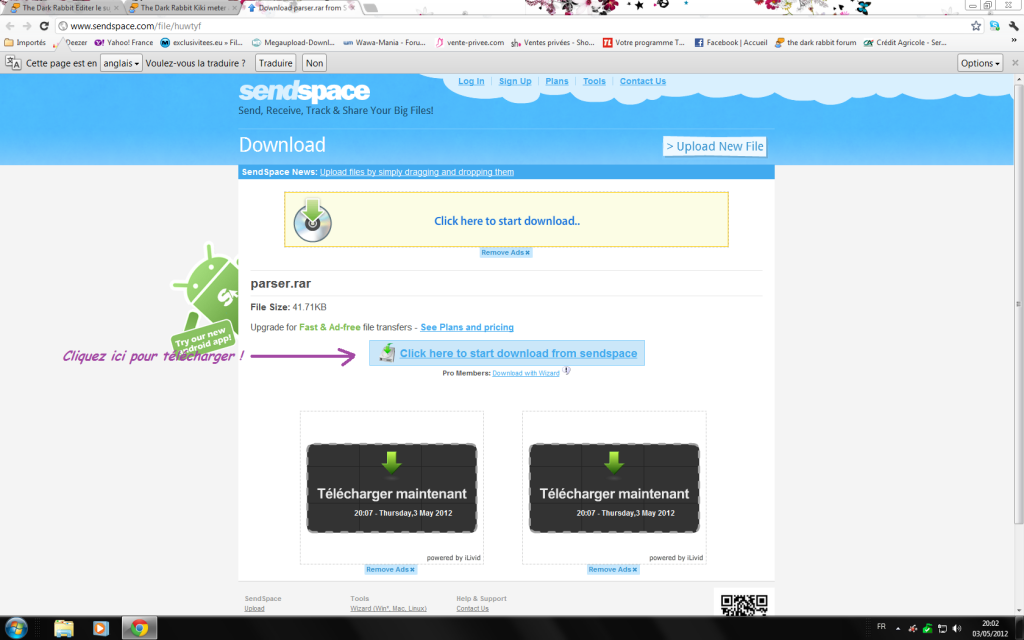Click the Non button
1024x640 pixels.
coord(314,63)
